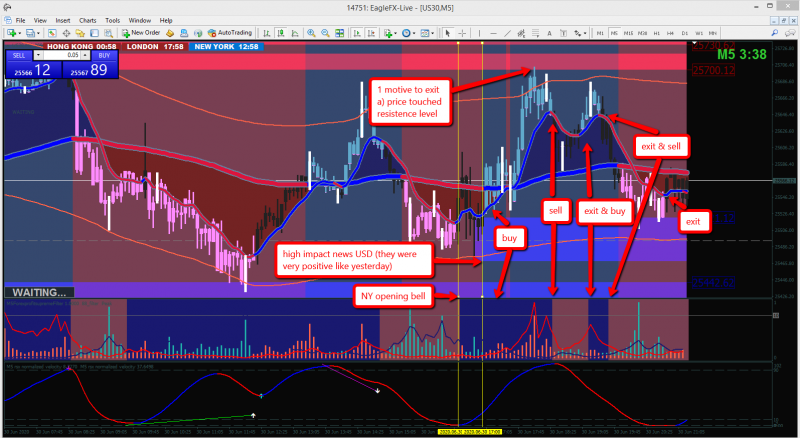Toggle chart shift
The height and width of the screenshot is (438, 800).
point(371,33)
